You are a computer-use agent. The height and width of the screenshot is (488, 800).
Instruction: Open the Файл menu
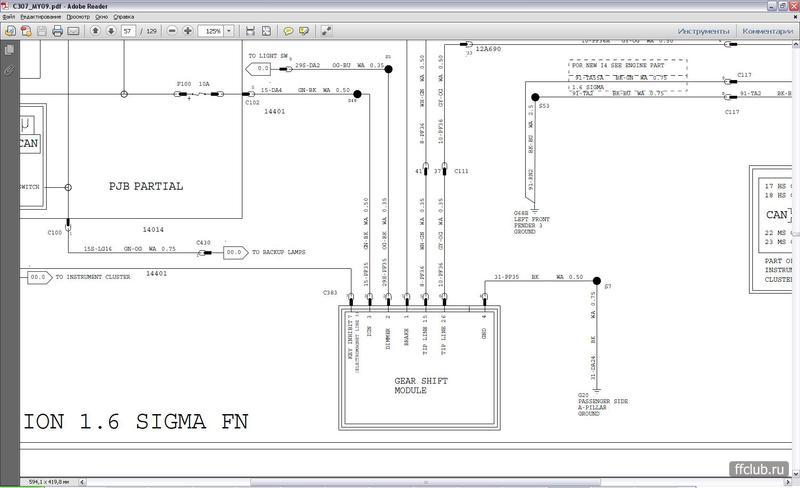coord(9,17)
